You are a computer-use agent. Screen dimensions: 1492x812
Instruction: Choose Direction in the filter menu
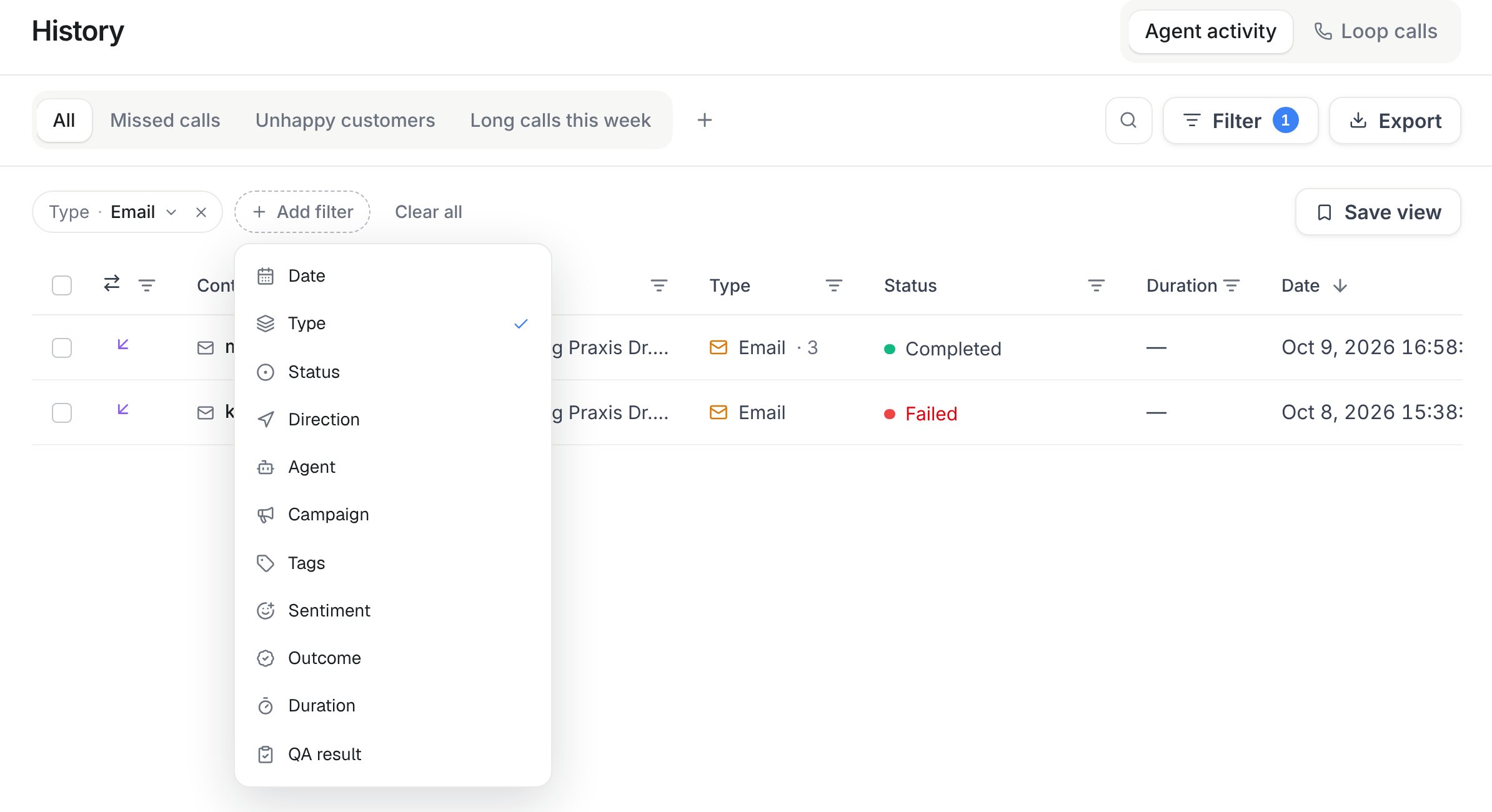pyautogui.click(x=393, y=419)
